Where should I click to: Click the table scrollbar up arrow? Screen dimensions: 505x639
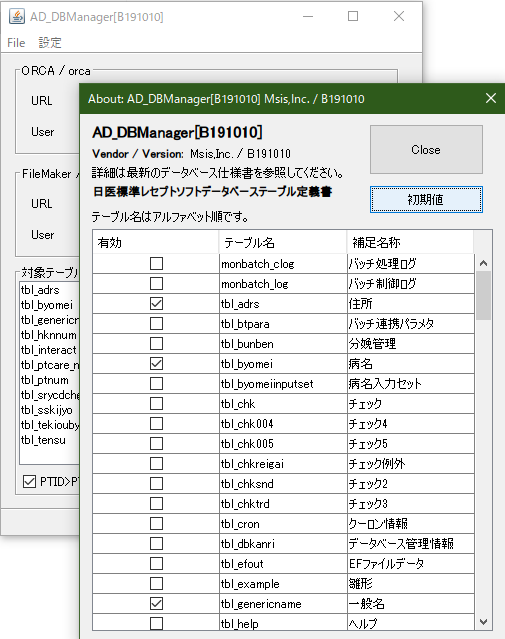click(483, 263)
